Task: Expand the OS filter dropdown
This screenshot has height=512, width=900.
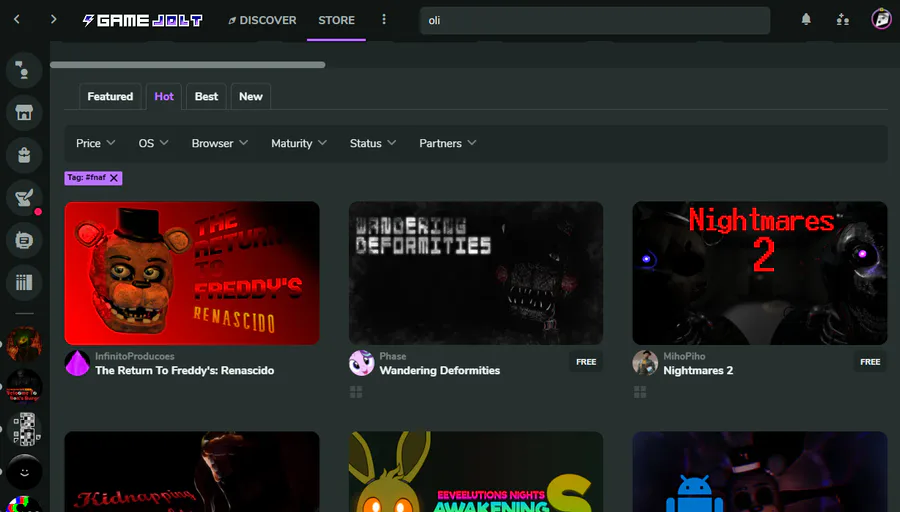Action: pyautogui.click(x=153, y=143)
